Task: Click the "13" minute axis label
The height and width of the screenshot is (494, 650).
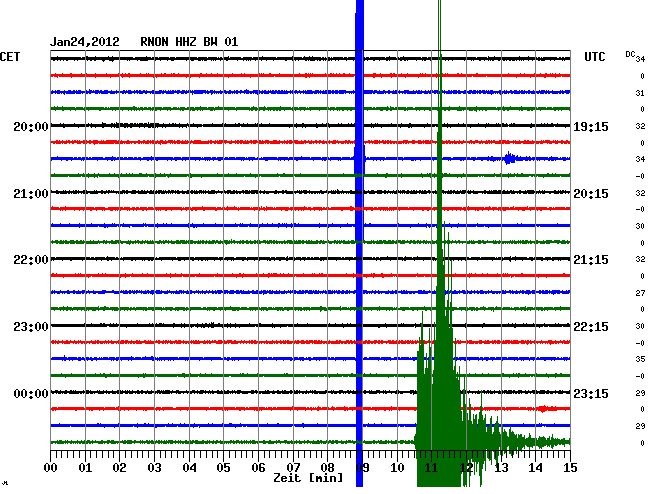Action: pos(501,468)
